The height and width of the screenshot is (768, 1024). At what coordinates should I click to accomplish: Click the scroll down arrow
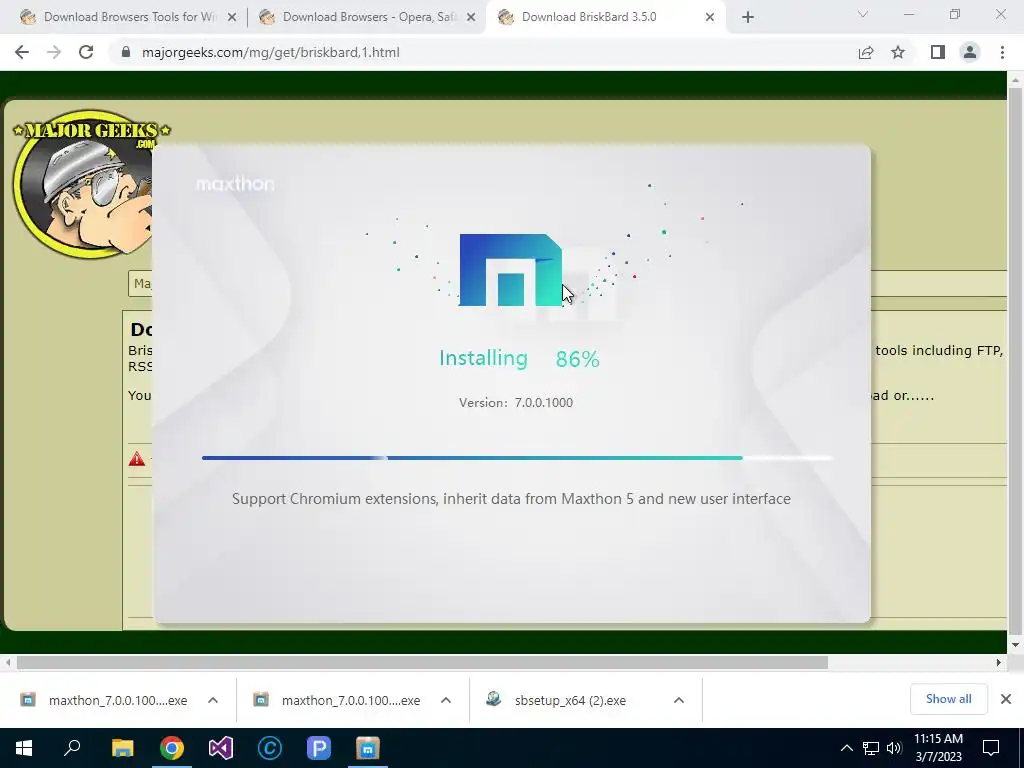[1016, 645]
